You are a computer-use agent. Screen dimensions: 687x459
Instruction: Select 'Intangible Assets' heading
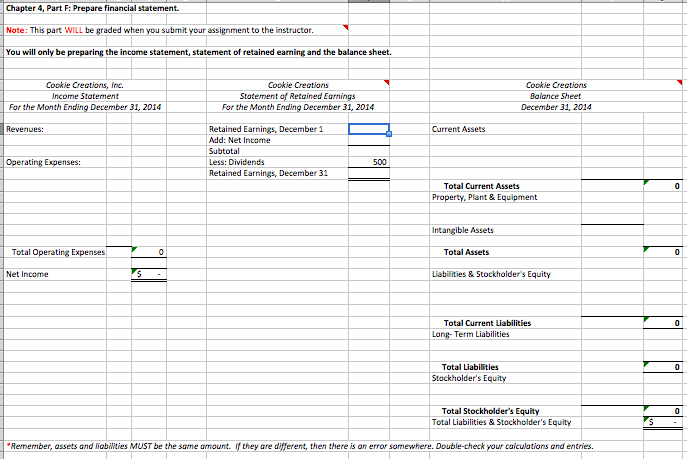coord(463,230)
